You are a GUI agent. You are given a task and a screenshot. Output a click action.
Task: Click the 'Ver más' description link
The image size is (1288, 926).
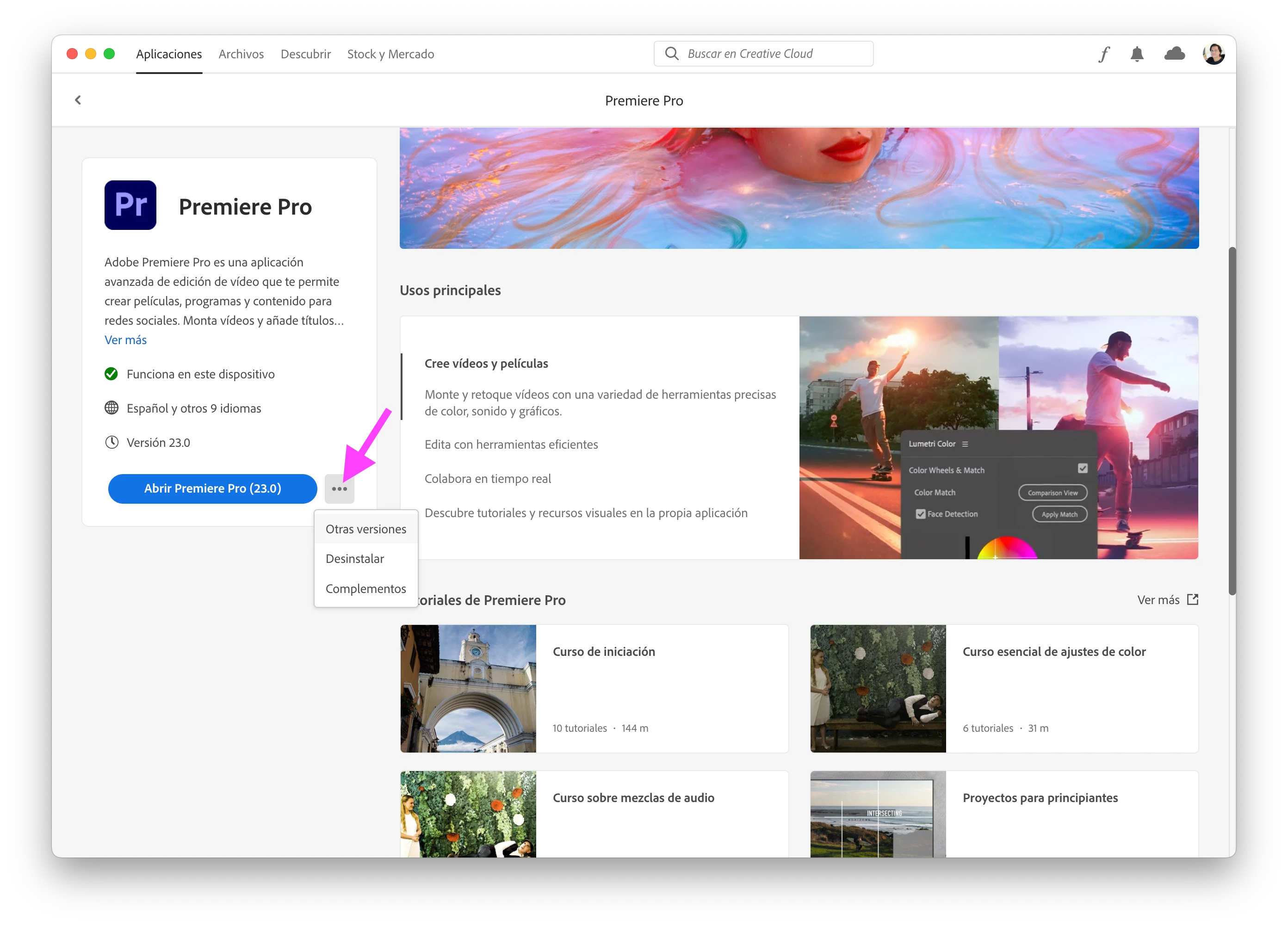(x=125, y=340)
